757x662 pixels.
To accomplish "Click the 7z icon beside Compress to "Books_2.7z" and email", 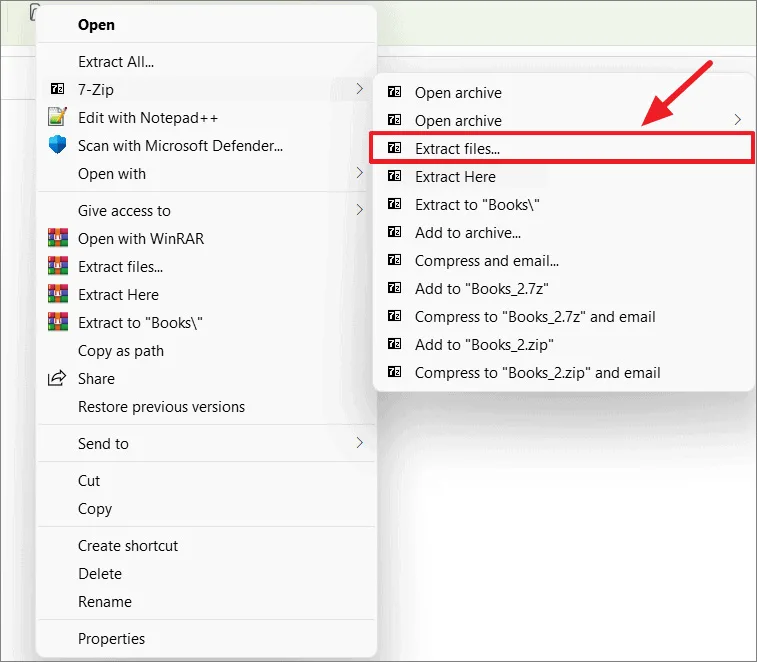I will point(394,316).
